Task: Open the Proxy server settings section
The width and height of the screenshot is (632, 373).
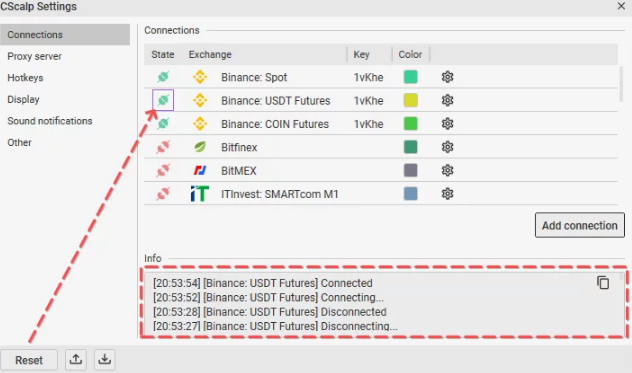Action: [x=35, y=56]
